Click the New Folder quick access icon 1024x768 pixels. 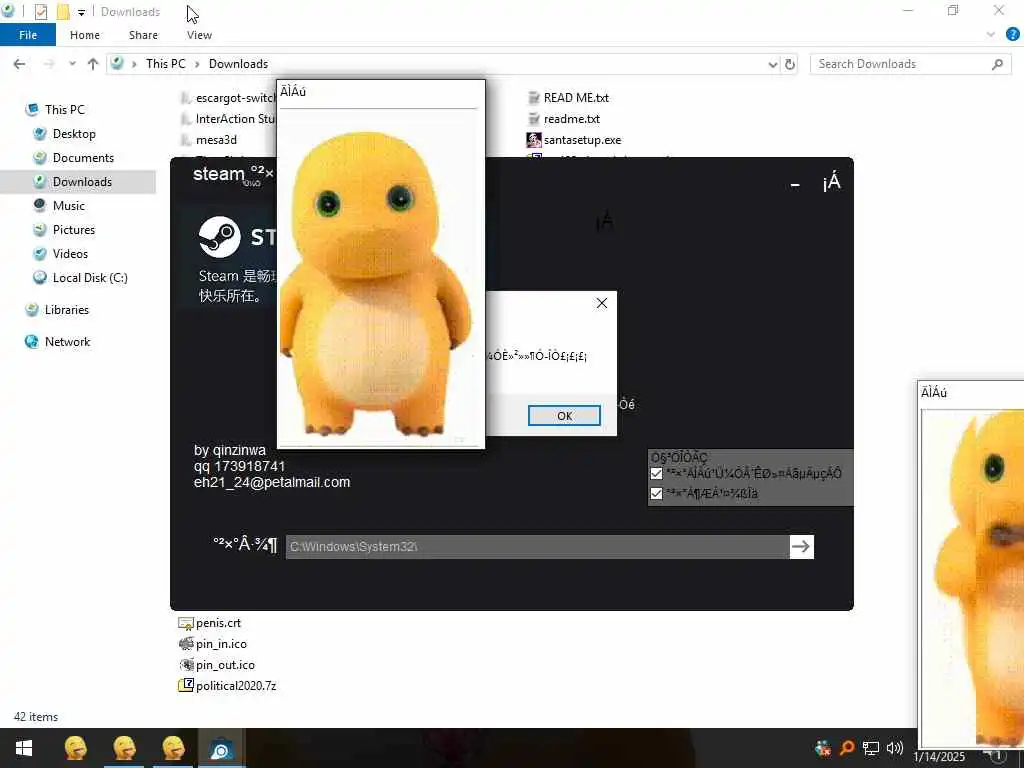[63, 12]
